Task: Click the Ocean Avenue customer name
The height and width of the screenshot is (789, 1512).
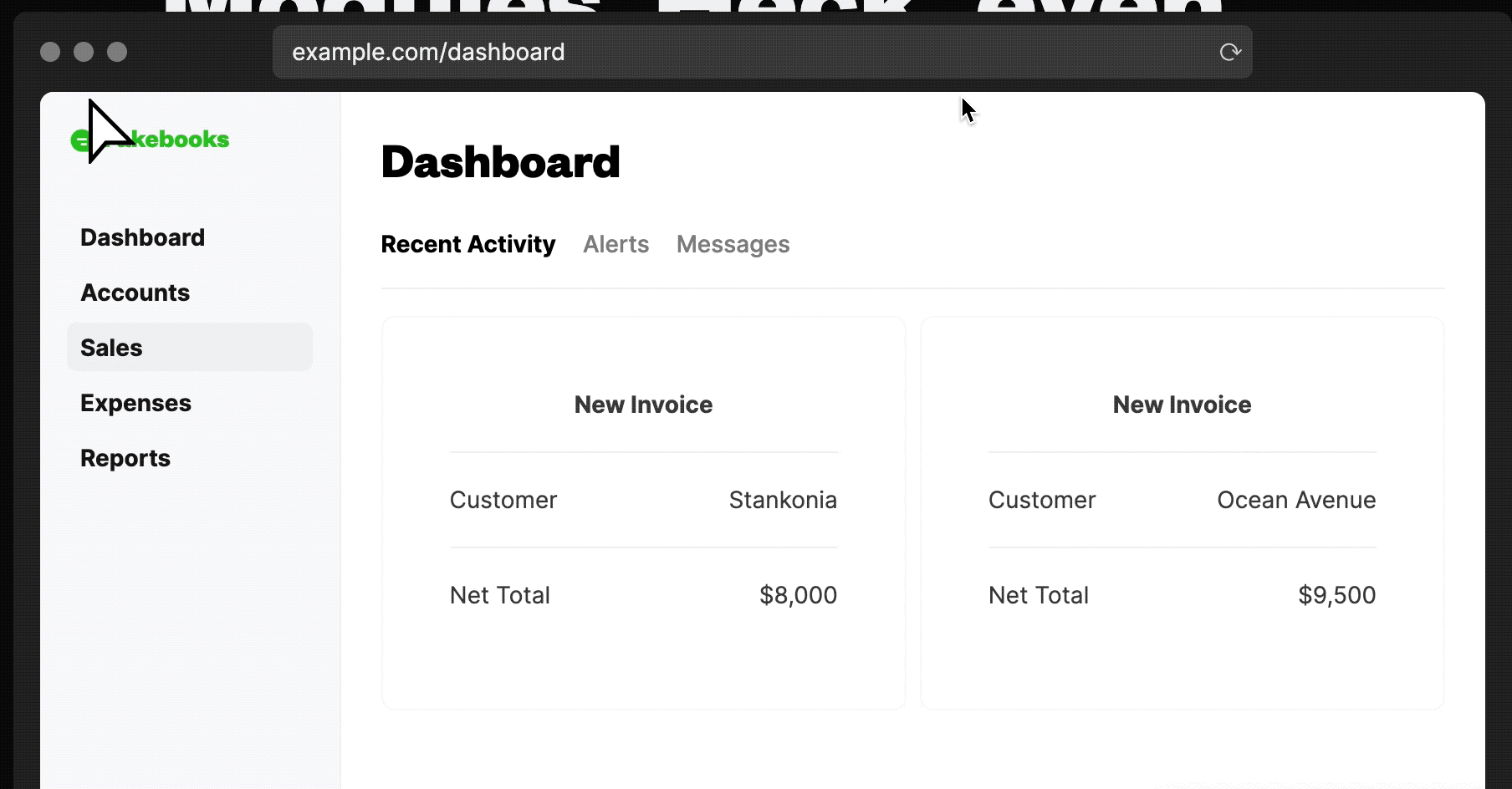Action: [1296, 500]
